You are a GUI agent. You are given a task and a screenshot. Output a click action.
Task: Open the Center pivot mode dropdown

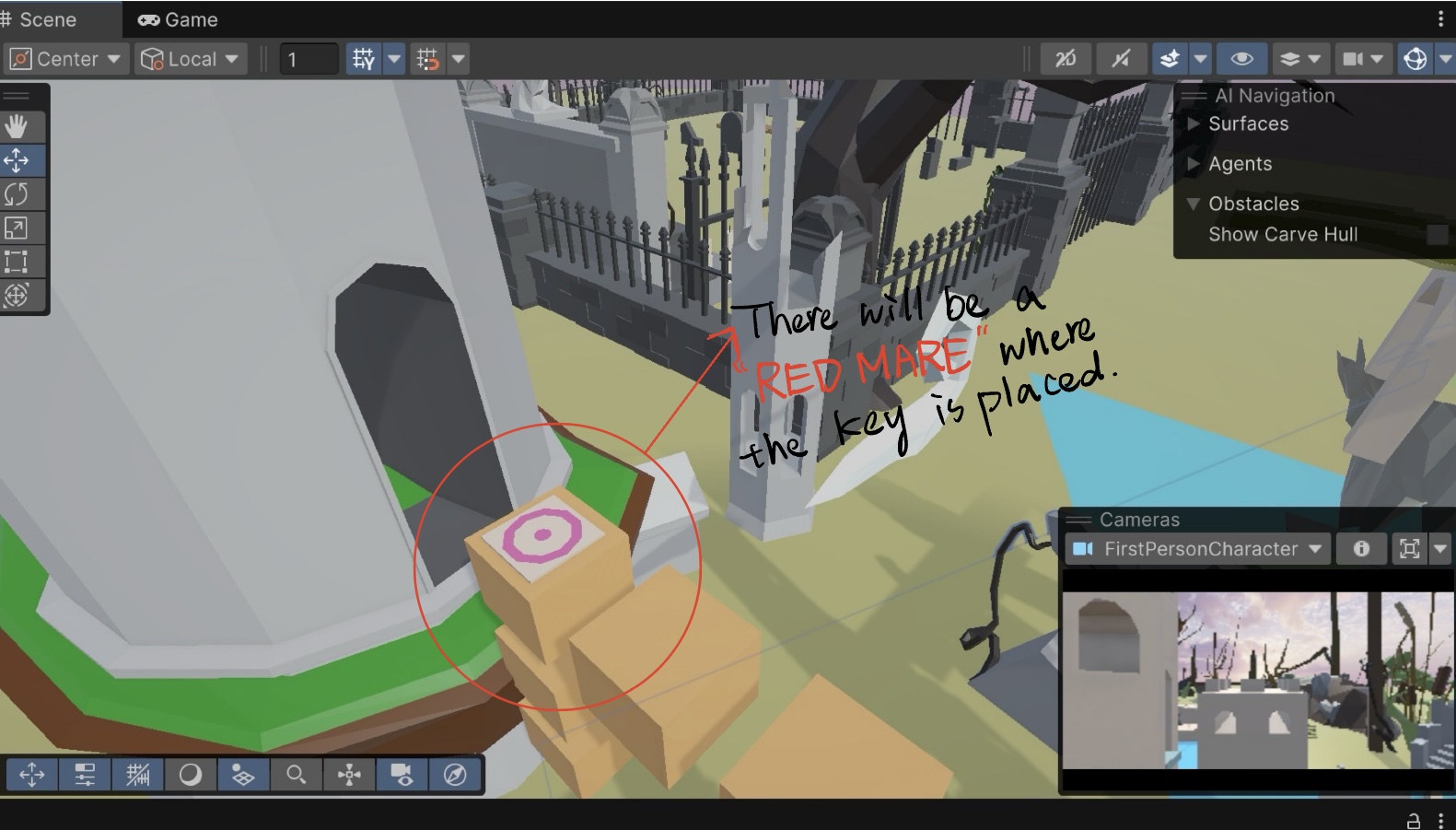65,60
